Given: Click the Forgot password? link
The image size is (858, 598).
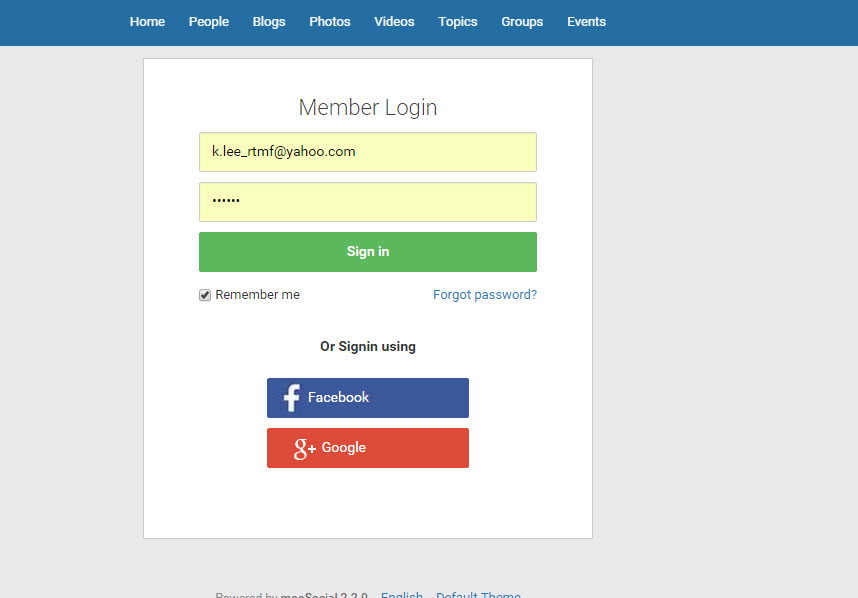Looking at the screenshot, I should coord(485,295).
